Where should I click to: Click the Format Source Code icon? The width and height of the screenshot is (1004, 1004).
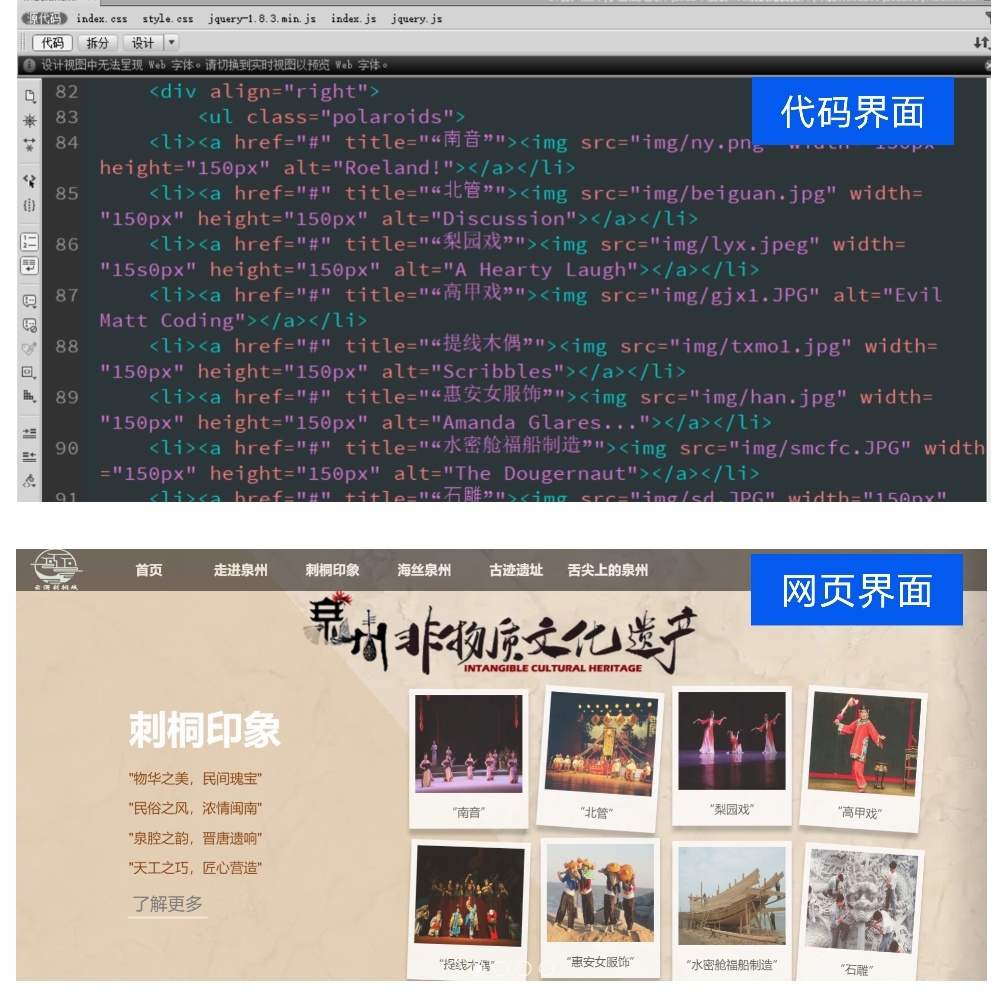tap(30, 481)
